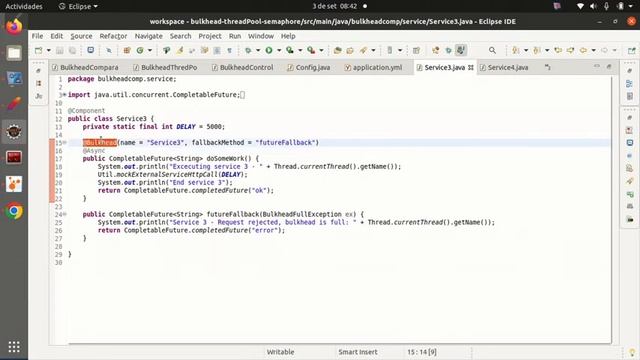Collapse the doSomeWork method at line 15
The width and height of the screenshot is (640, 360).
[64, 142]
